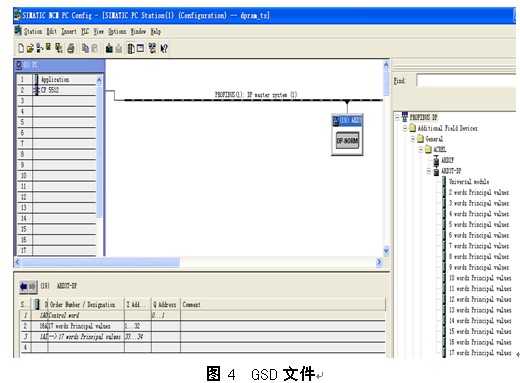520x383 pixels.
Task: Click the Copy toolbar icon
Action: point(86,49)
